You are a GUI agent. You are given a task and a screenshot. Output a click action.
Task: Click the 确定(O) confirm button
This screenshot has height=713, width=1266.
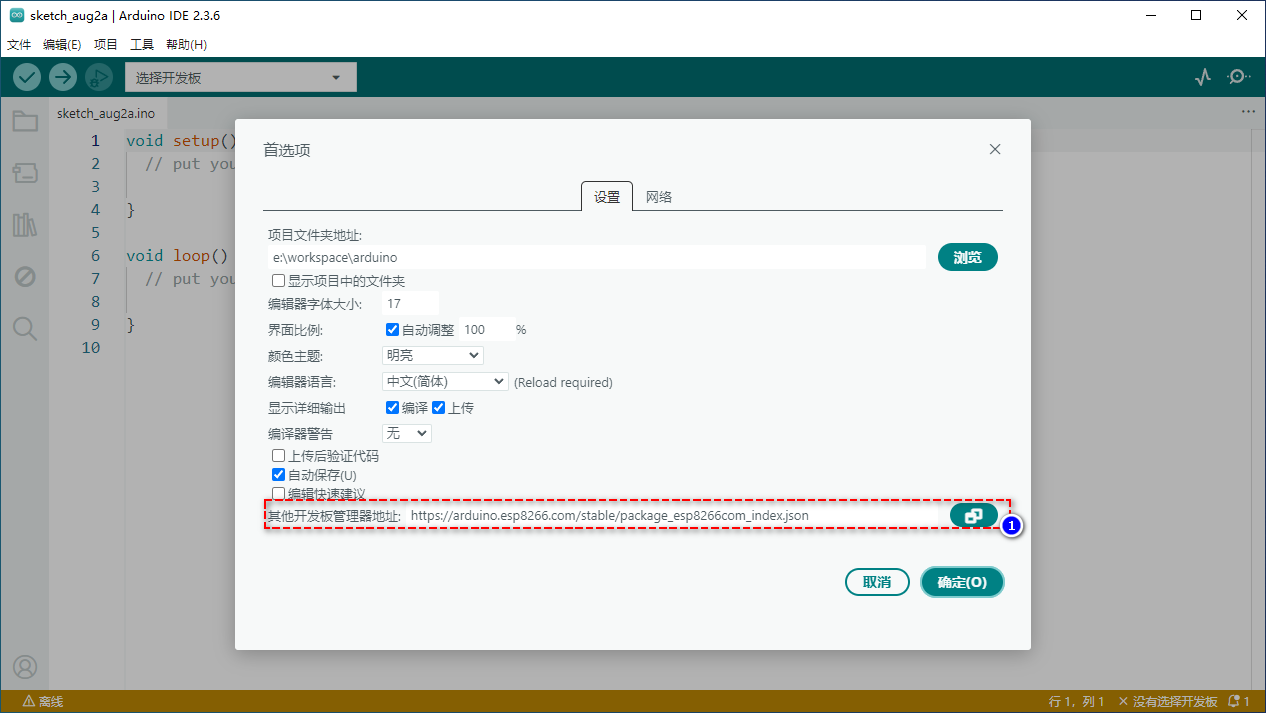[962, 582]
